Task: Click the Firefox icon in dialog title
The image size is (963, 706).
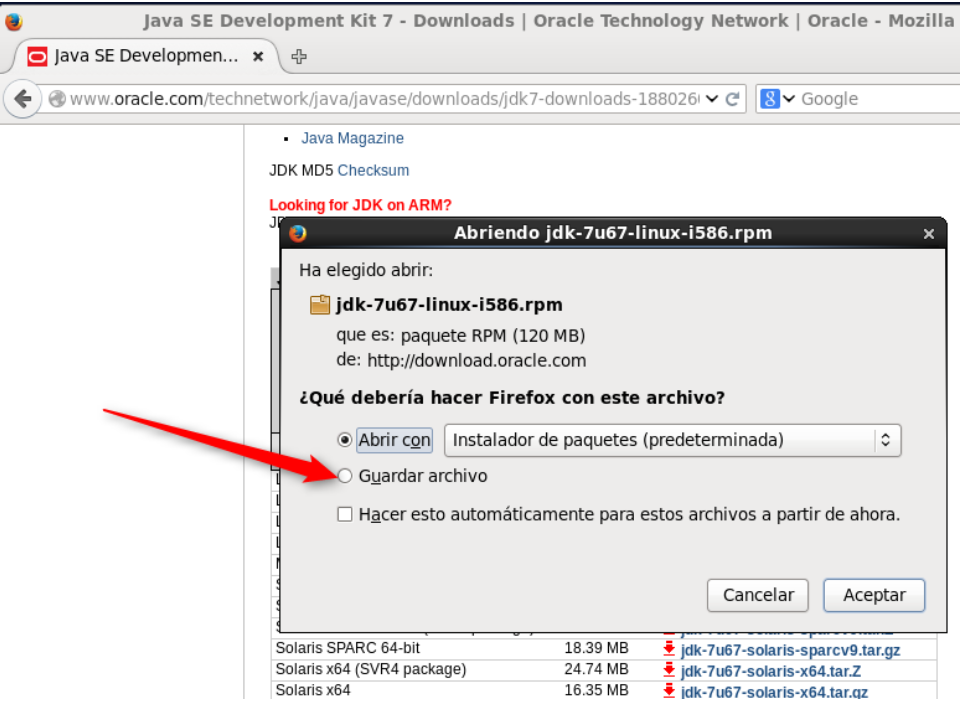Action: click(298, 233)
